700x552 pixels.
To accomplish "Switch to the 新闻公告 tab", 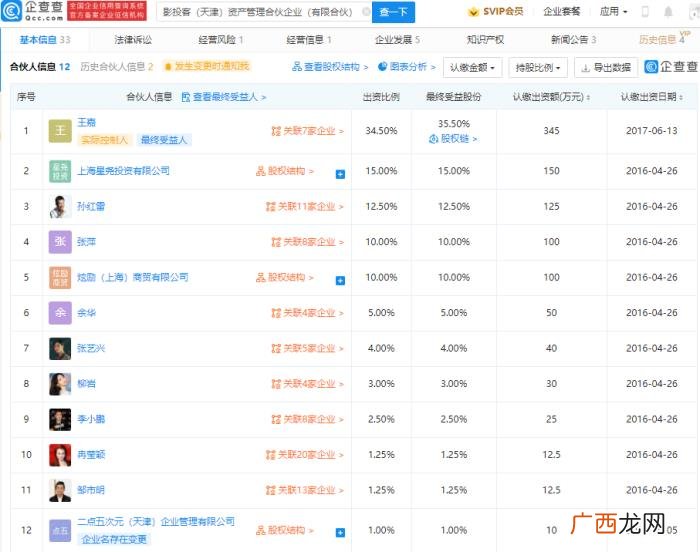I will click(574, 40).
